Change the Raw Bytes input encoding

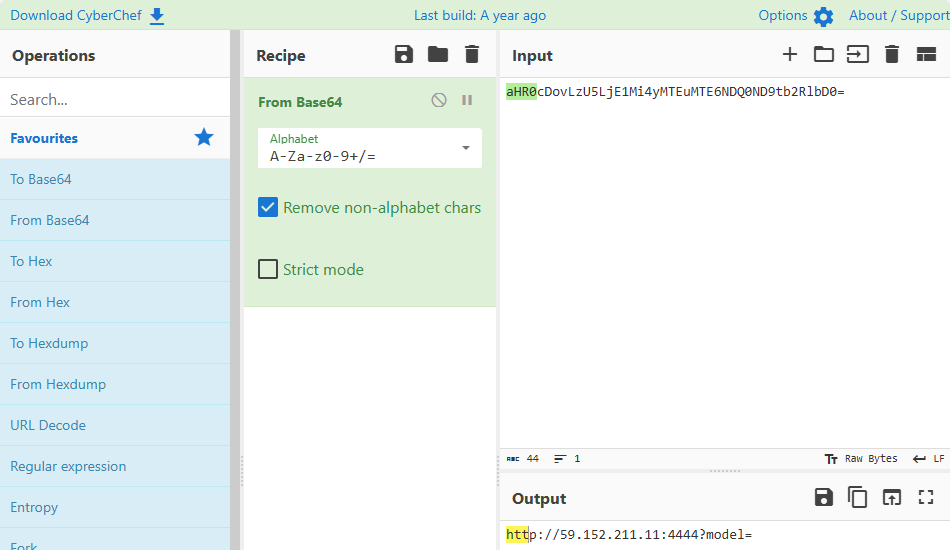point(861,459)
